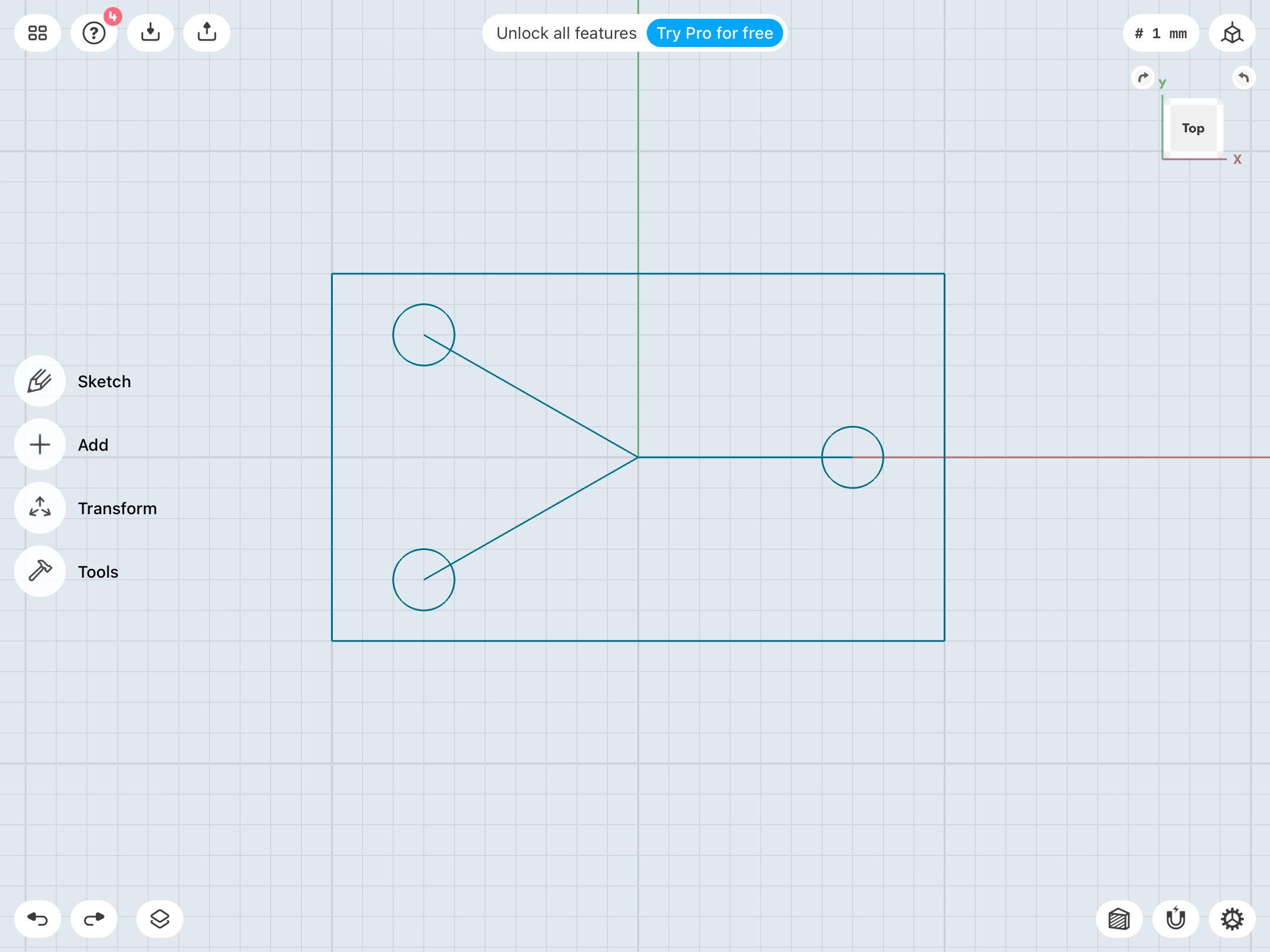Open the items layers panel

pyautogui.click(x=160, y=919)
